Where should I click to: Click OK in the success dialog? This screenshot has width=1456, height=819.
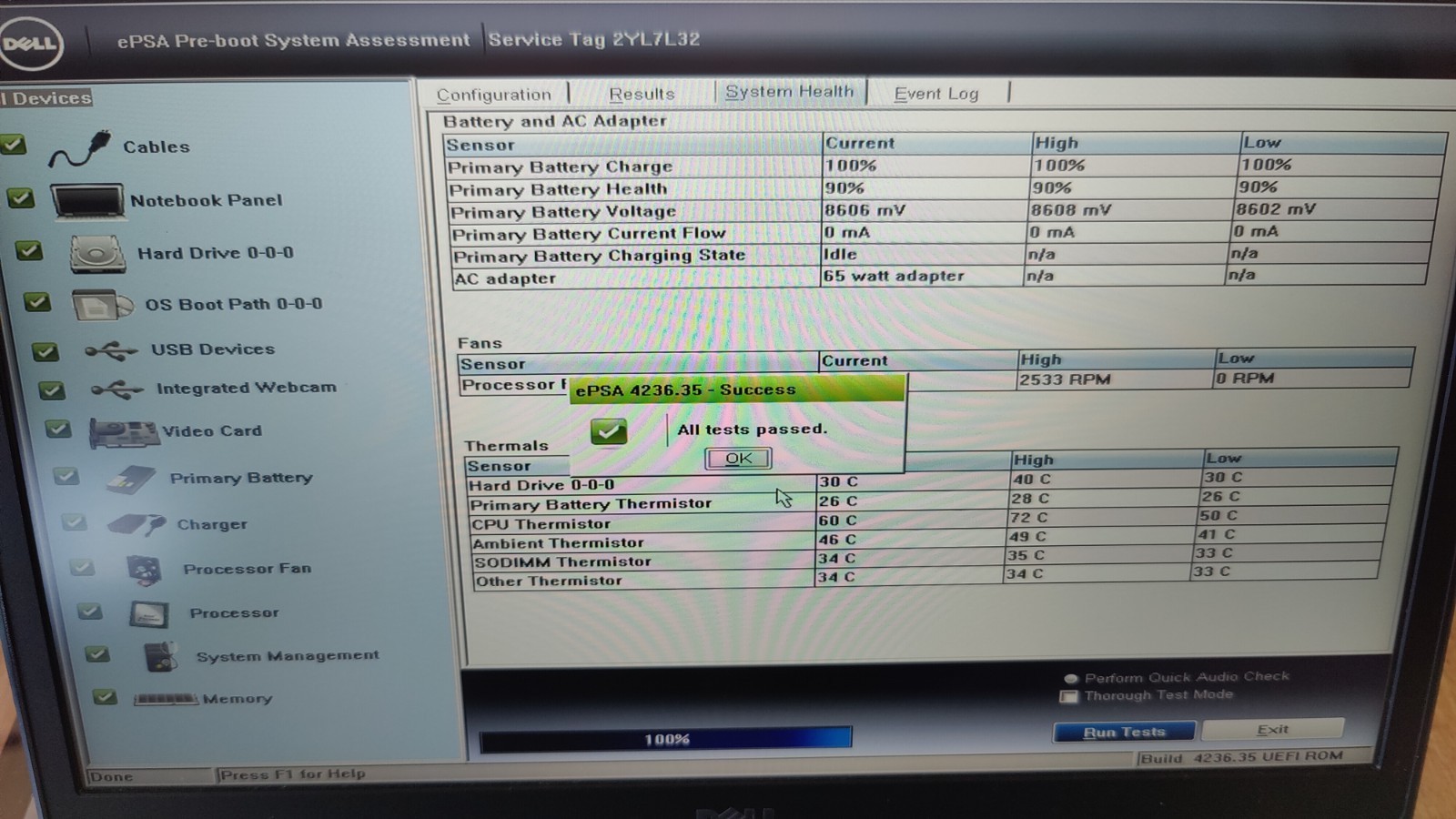tap(738, 459)
